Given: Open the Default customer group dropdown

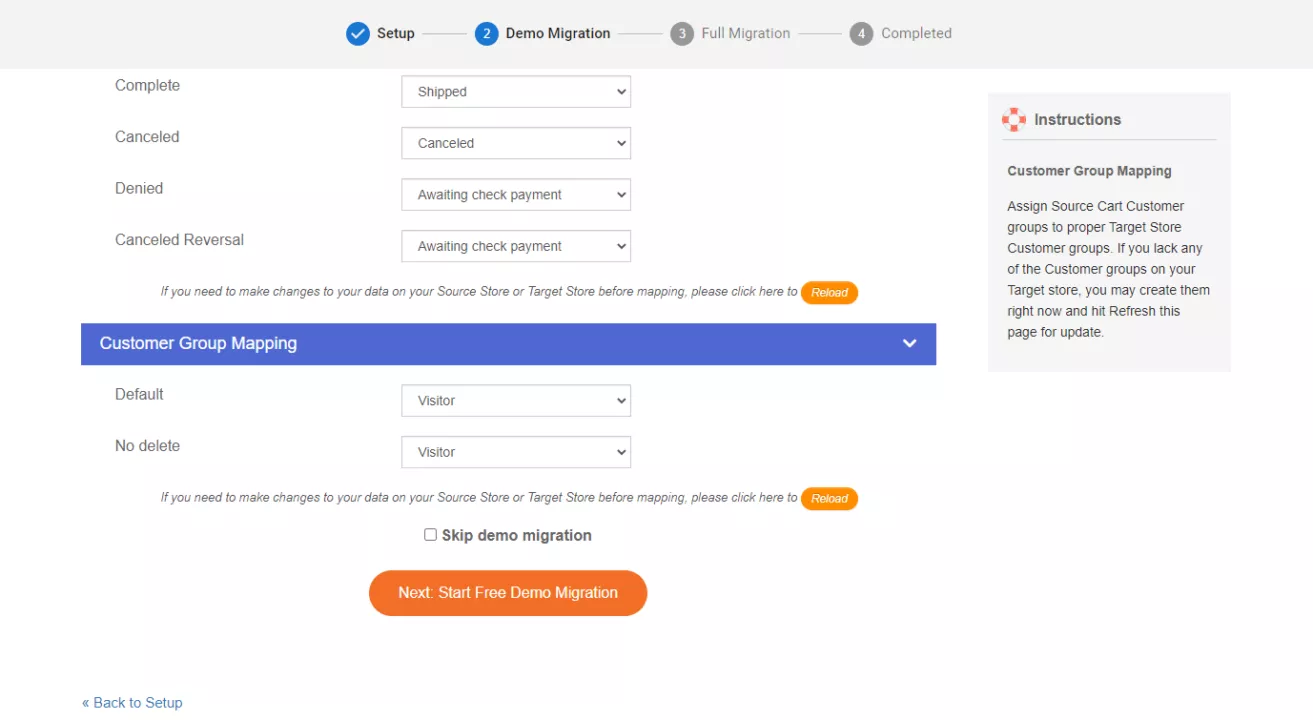Looking at the screenshot, I should [515, 400].
